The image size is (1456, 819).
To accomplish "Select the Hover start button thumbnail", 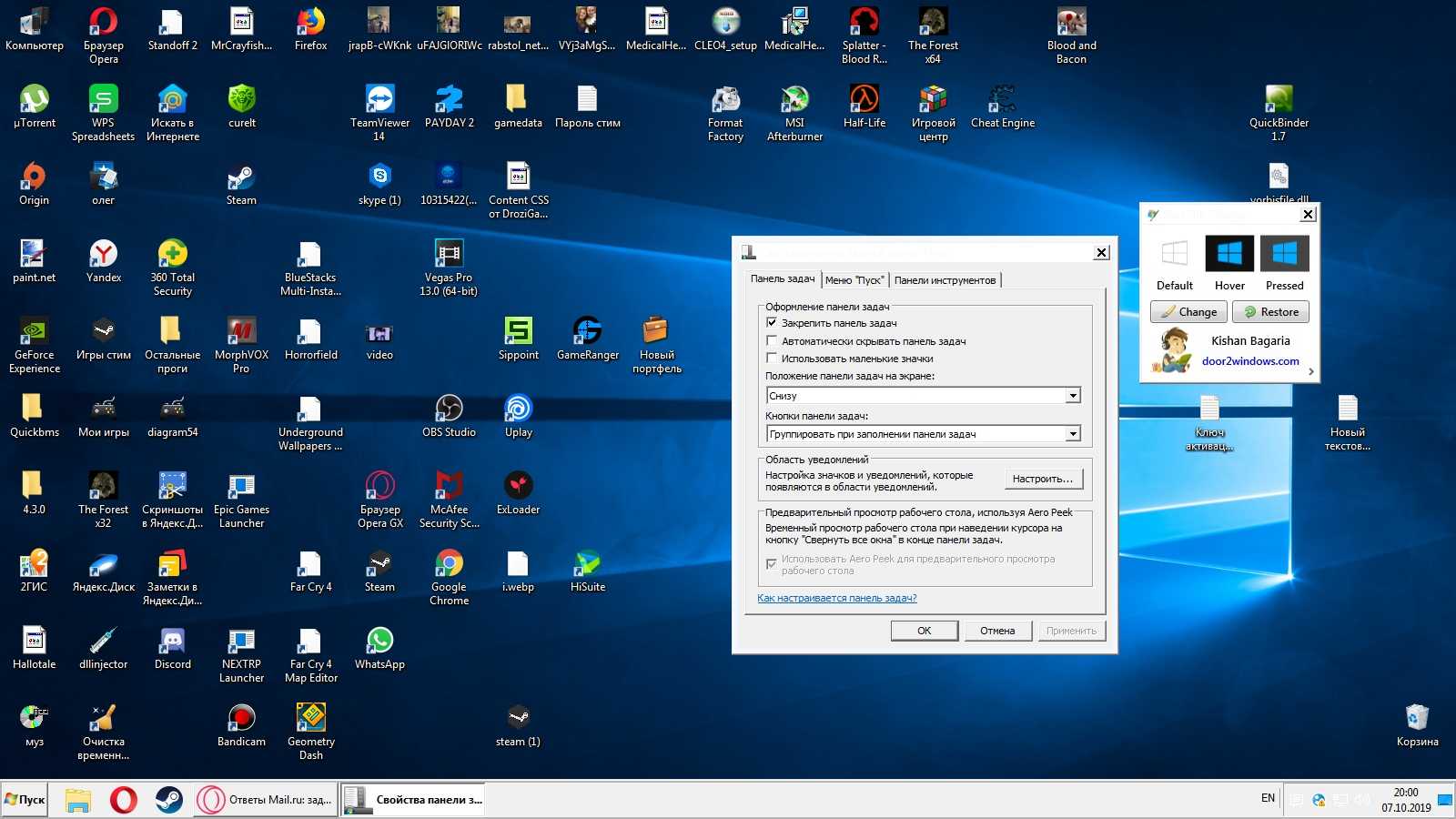I will 1229,253.
